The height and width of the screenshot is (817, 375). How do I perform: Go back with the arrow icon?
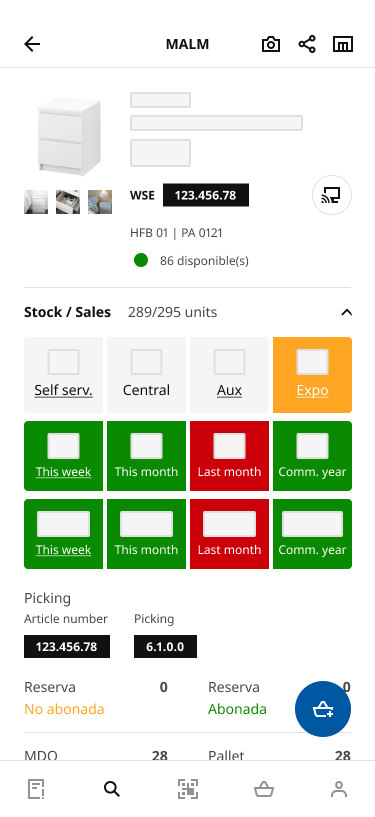(32, 44)
